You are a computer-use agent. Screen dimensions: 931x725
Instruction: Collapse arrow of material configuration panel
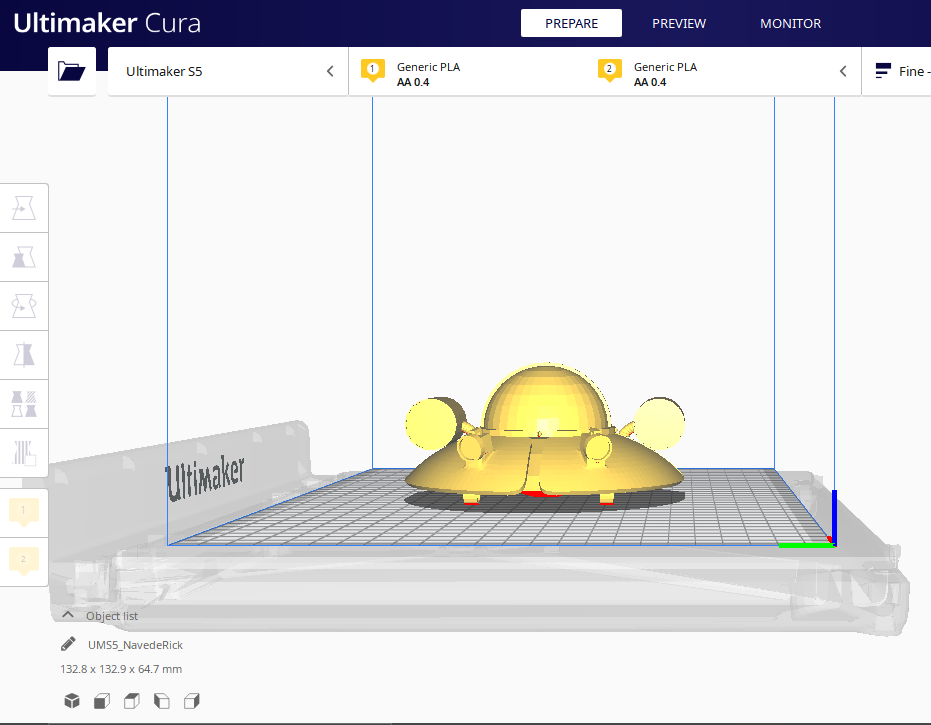click(x=843, y=71)
